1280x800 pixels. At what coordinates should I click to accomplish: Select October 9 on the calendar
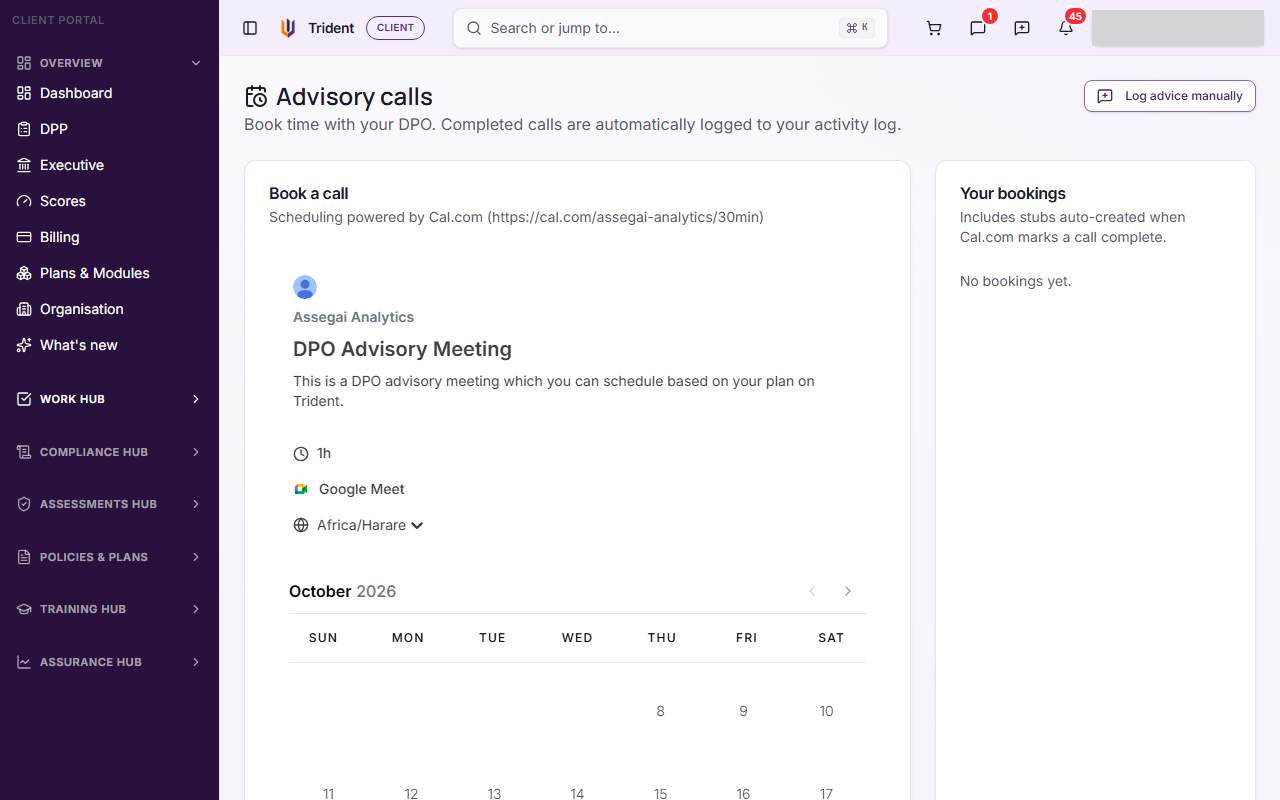[x=743, y=711]
